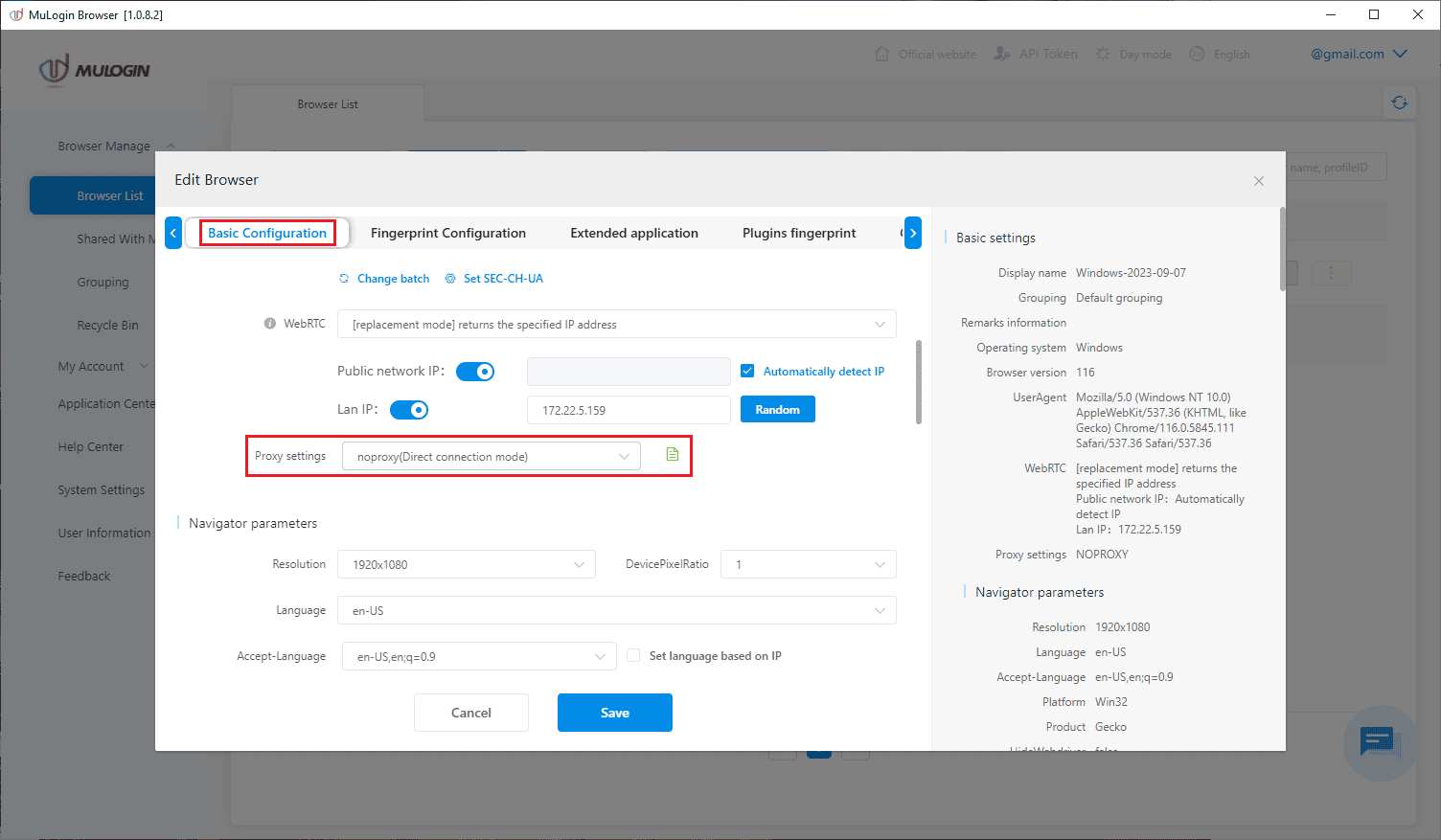Click the WebRTC info icon
This screenshot has height=840, width=1441.
click(x=270, y=324)
